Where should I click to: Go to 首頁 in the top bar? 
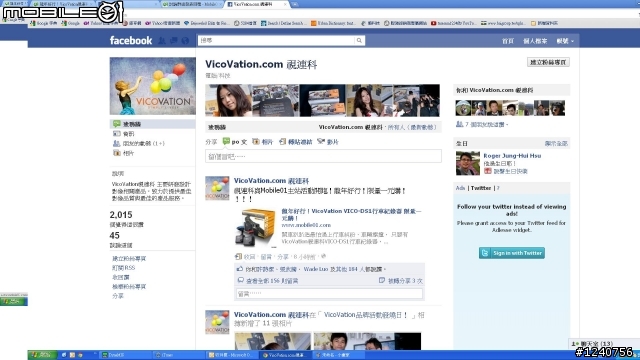point(508,41)
